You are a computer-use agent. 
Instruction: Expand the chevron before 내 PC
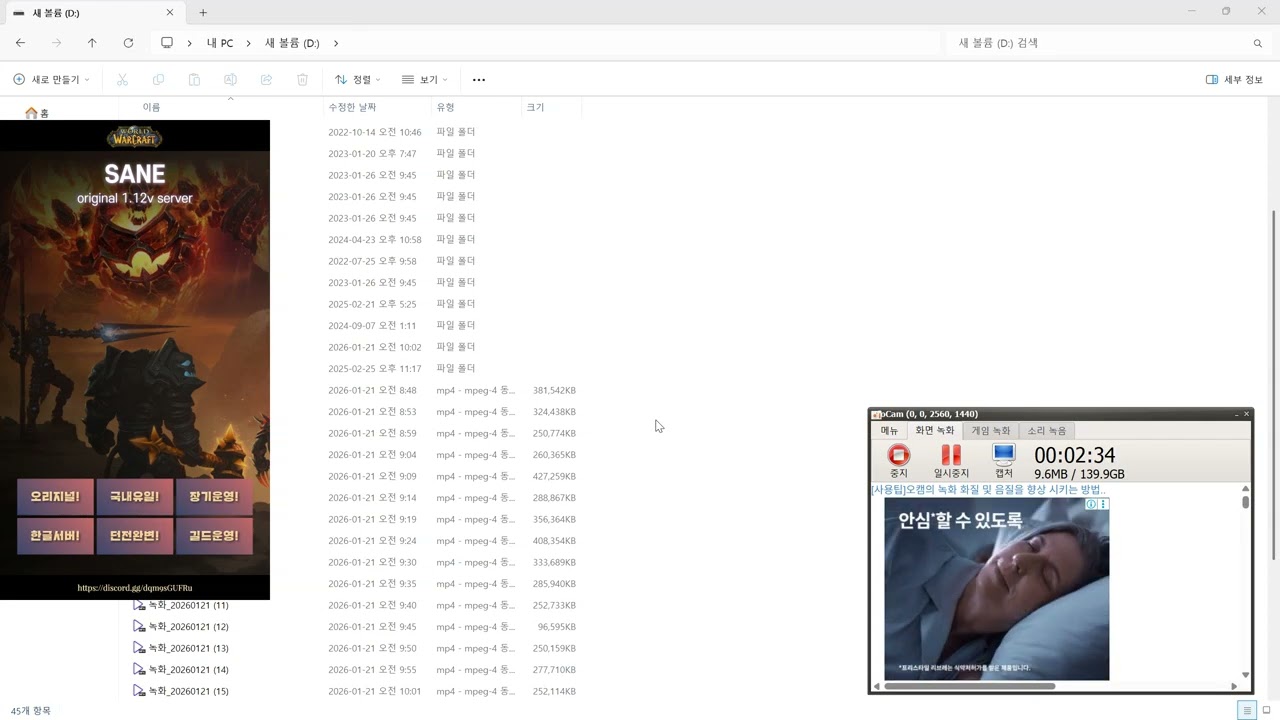pos(189,43)
